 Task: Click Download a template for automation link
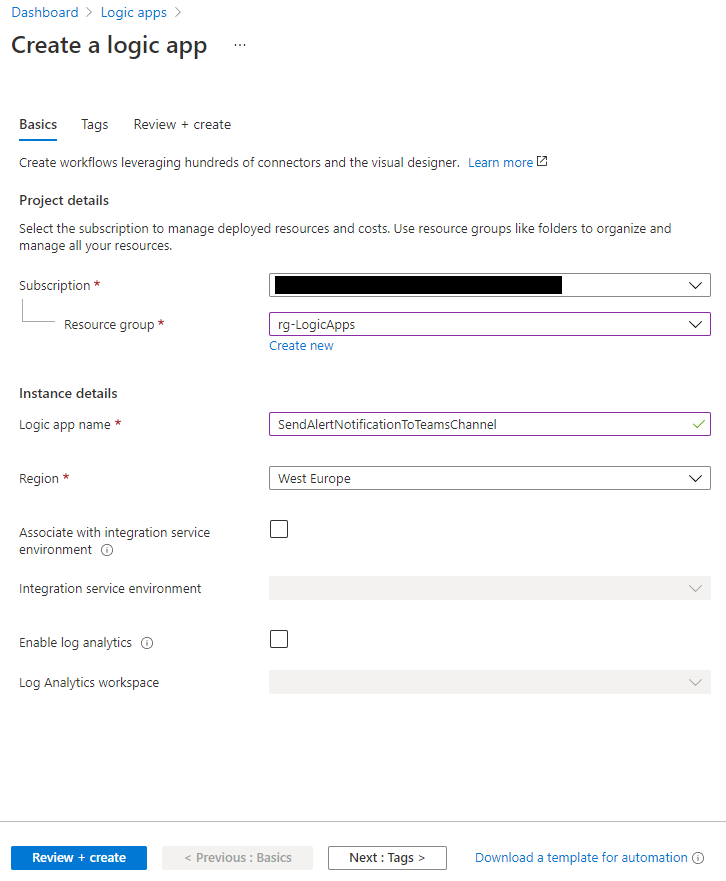pyautogui.click(x=581, y=858)
